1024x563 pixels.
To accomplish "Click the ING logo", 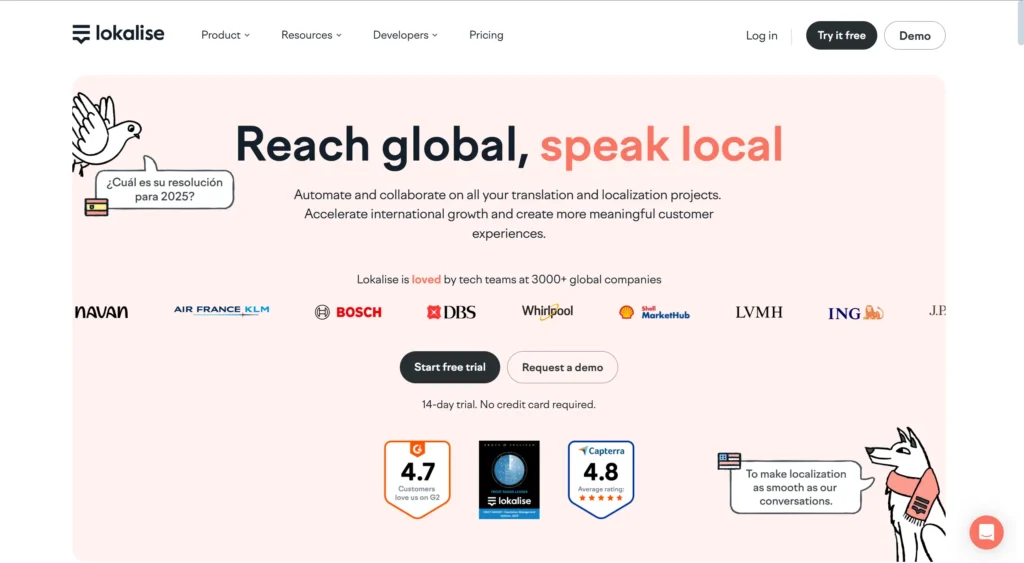I will 856,313.
